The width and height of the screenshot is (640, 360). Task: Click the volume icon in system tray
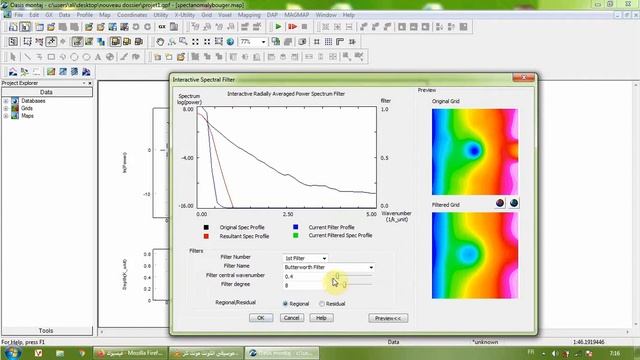[x=555, y=353]
